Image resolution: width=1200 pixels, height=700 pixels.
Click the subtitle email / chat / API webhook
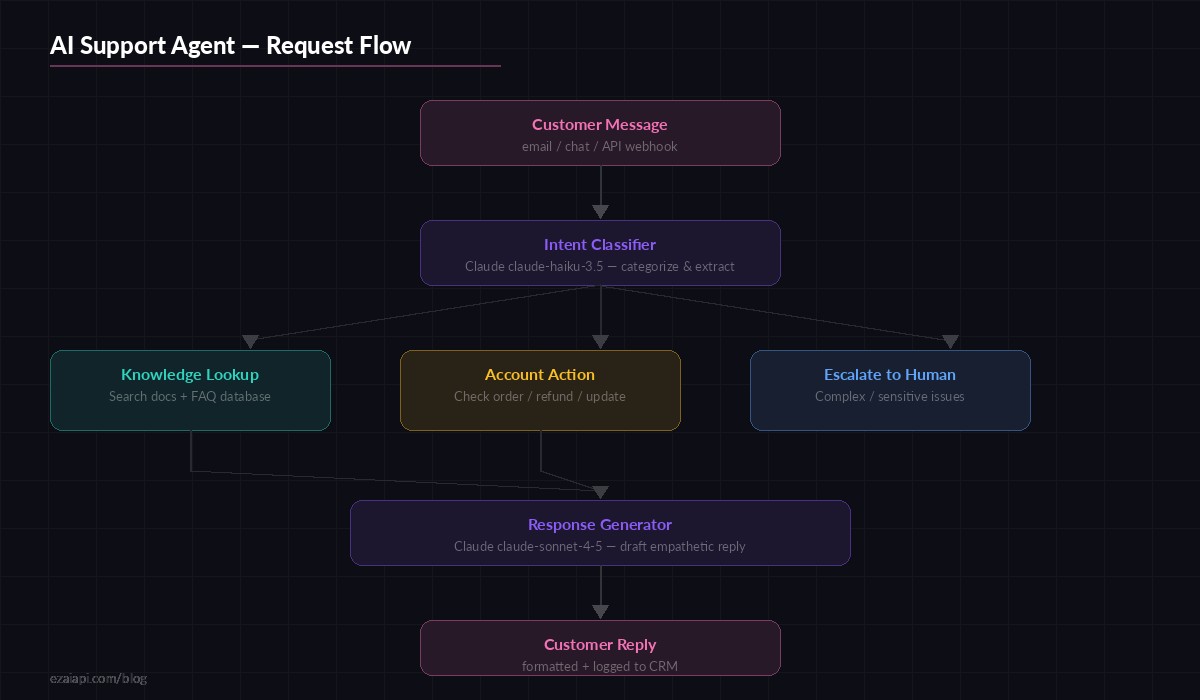600,146
